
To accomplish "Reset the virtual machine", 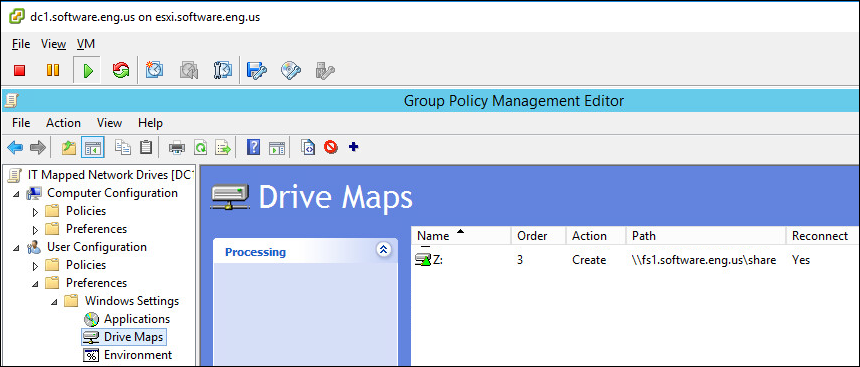I will click(x=121, y=70).
